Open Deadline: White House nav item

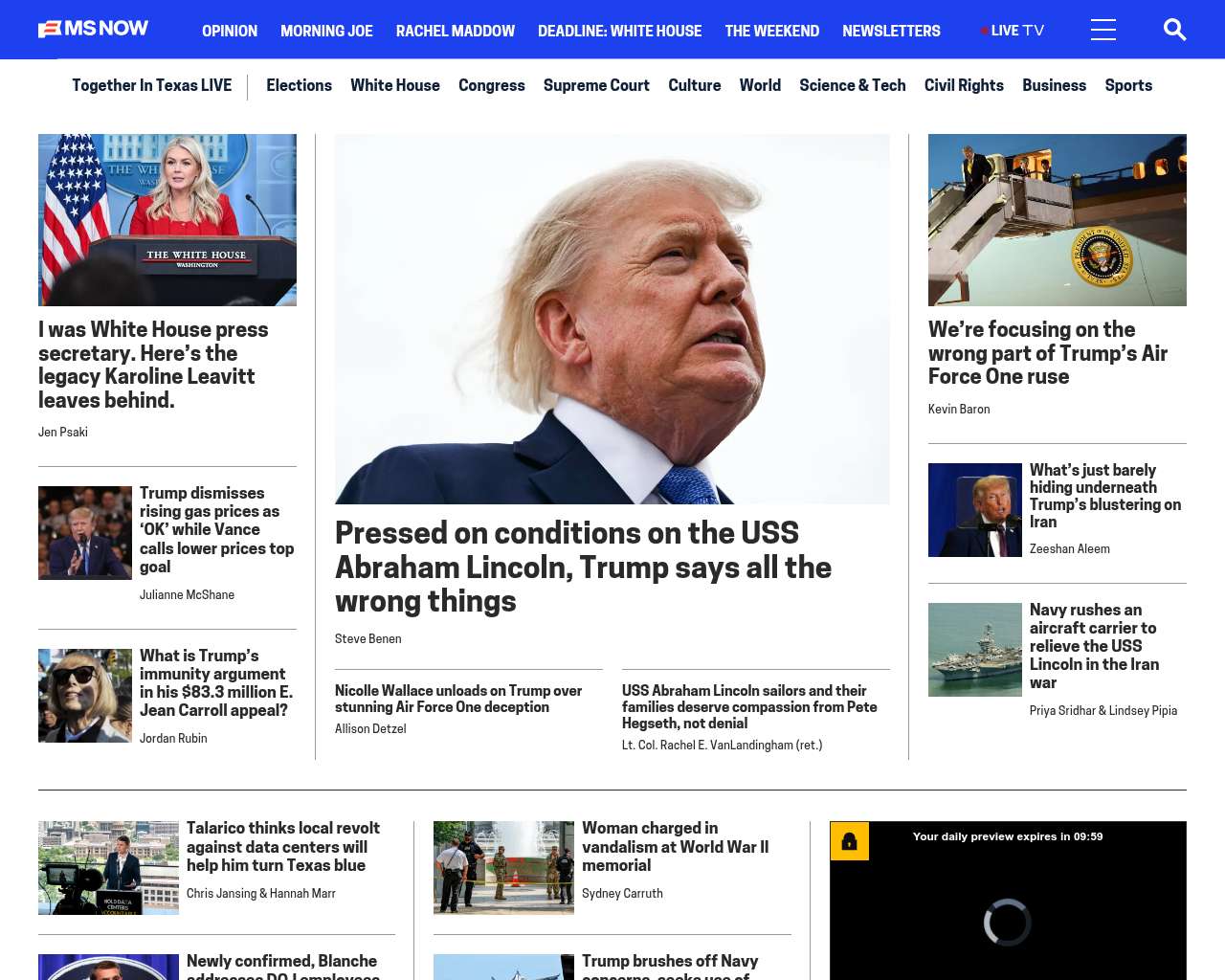[x=619, y=31]
